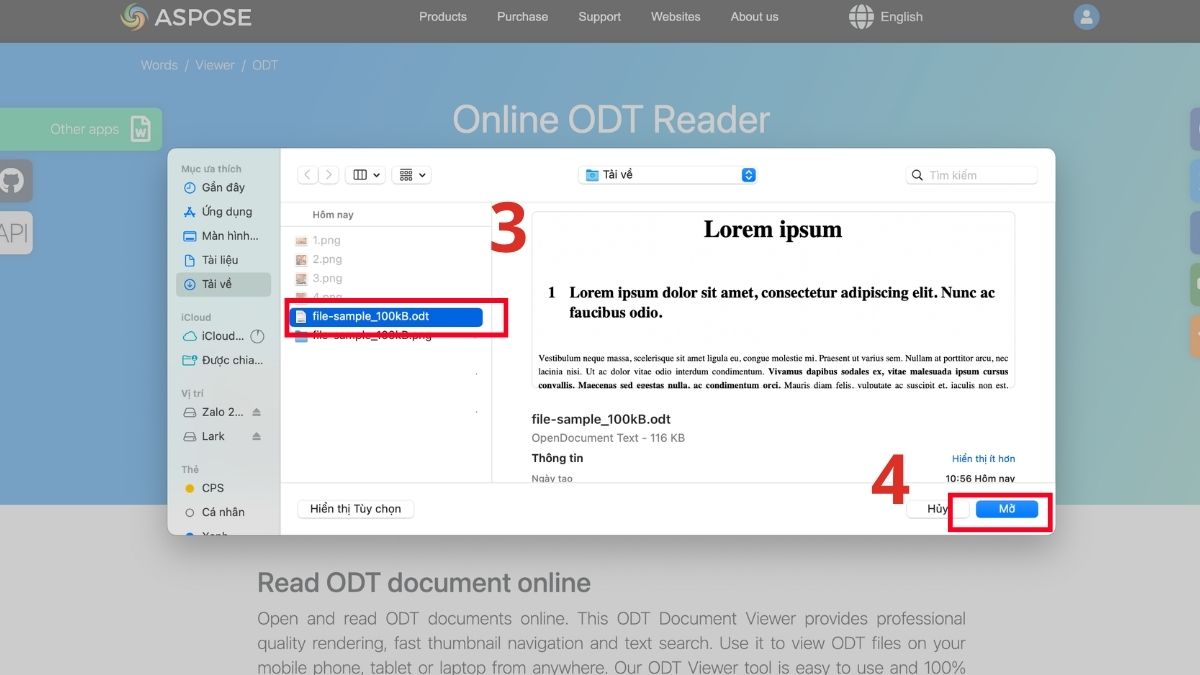This screenshot has height=675, width=1200.
Task: Open the Tài liệu documents sidebar folder
Action: (x=211, y=260)
